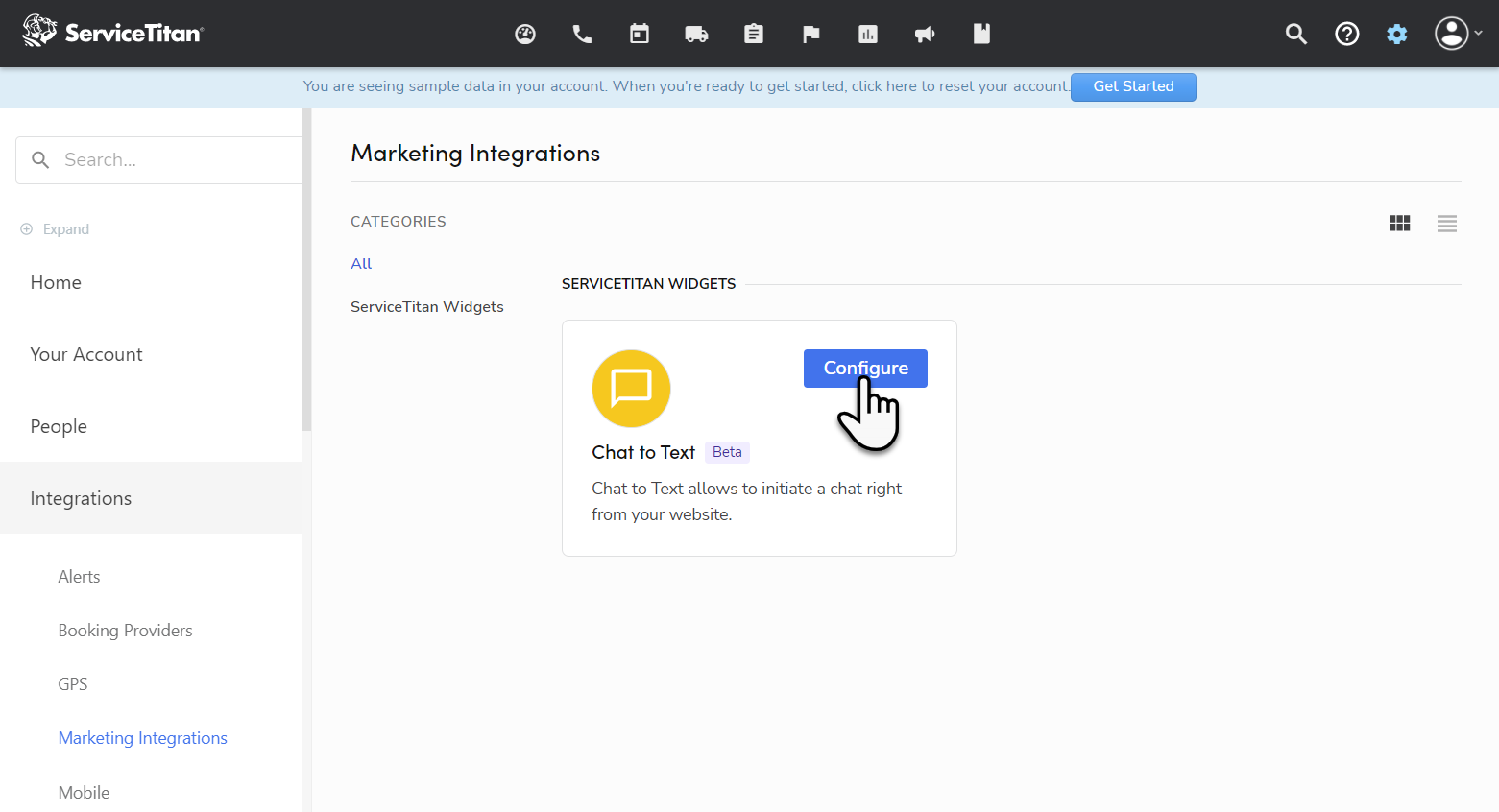The width and height of the screenshot is (1499, 812).
Task: Click the magnifier search icon in header
Action: click(1296, 35)
